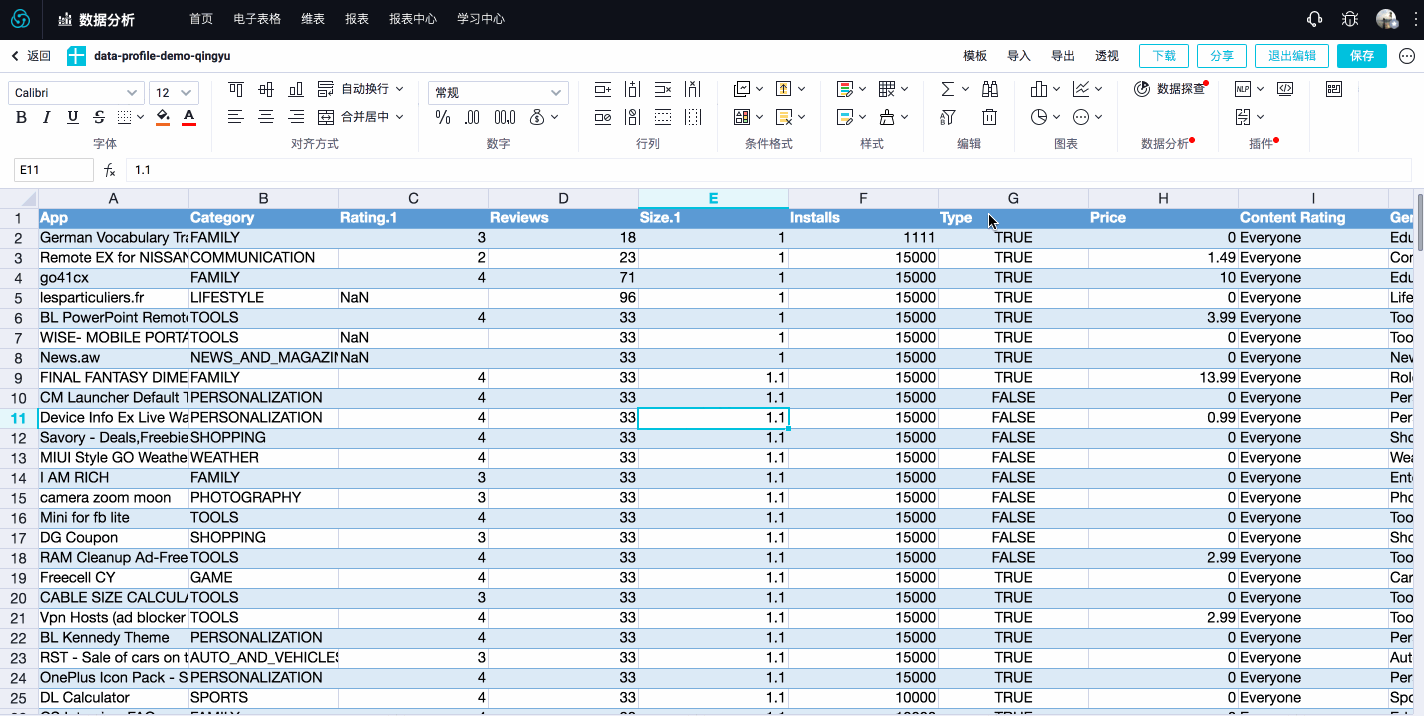Expand the 常规 number format dropdown
Screen dimensions: 1424x716
point(498,93)
